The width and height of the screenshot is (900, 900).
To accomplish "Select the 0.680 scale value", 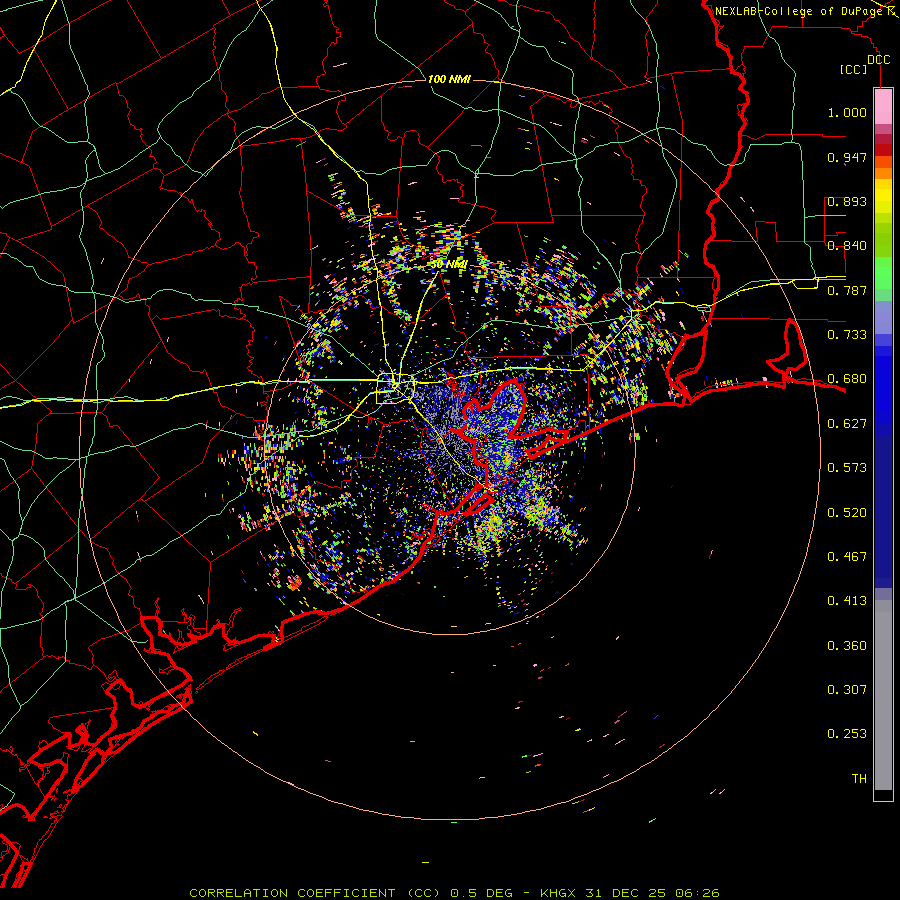I will pyautogui.click(x=847, y=379).
